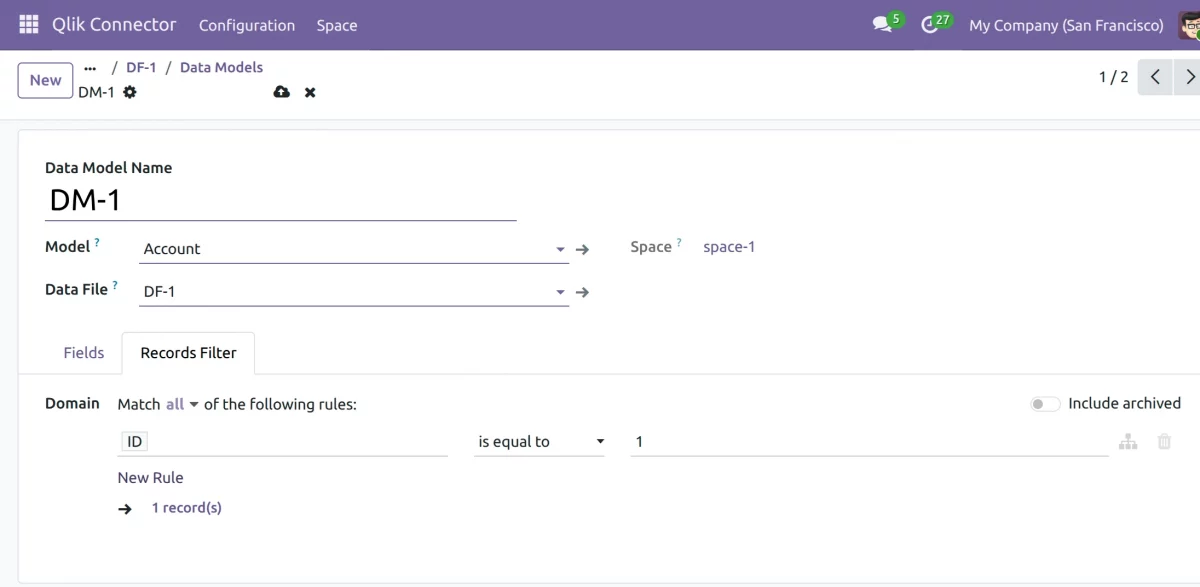Discard changes with the X icon

310,92
